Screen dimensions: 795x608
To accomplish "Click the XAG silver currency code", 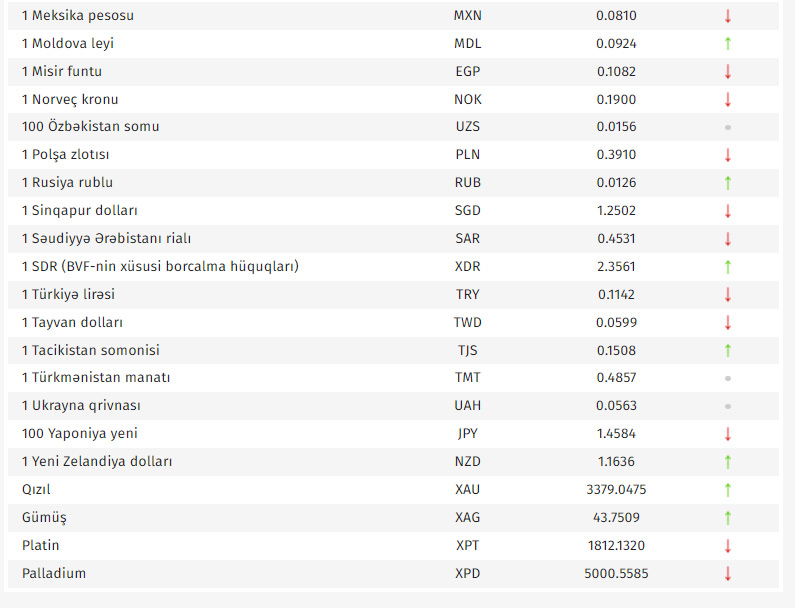I will (467, 518).
